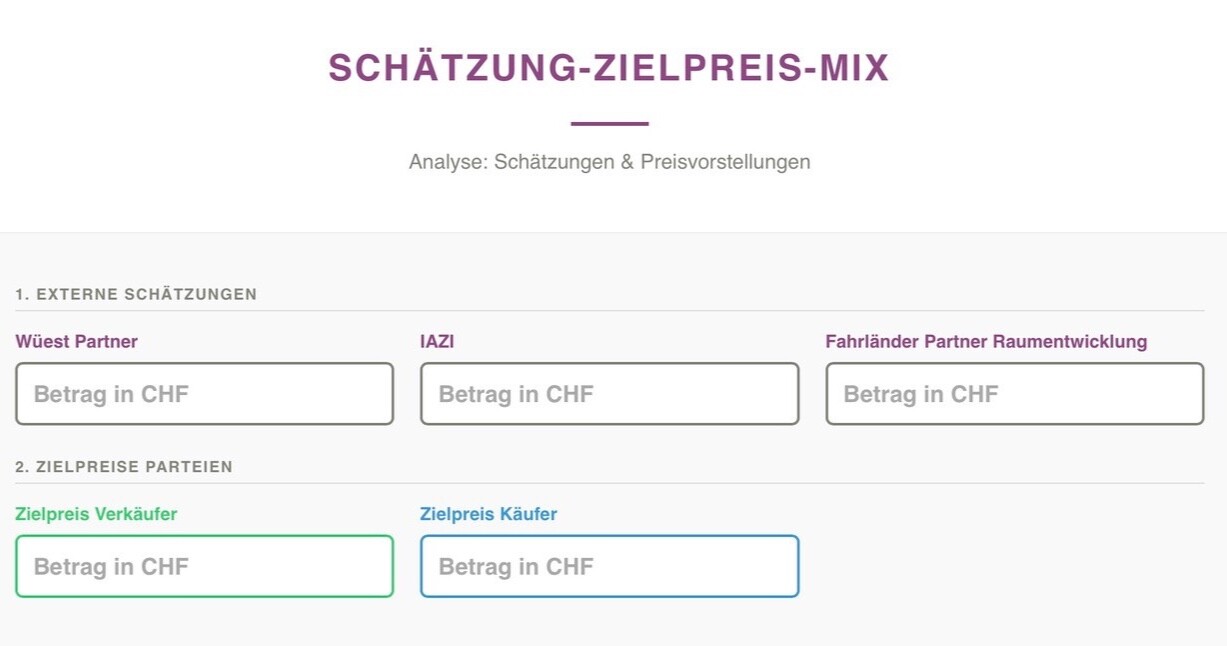Click the blue Zielpreis Käufer label

488,514
